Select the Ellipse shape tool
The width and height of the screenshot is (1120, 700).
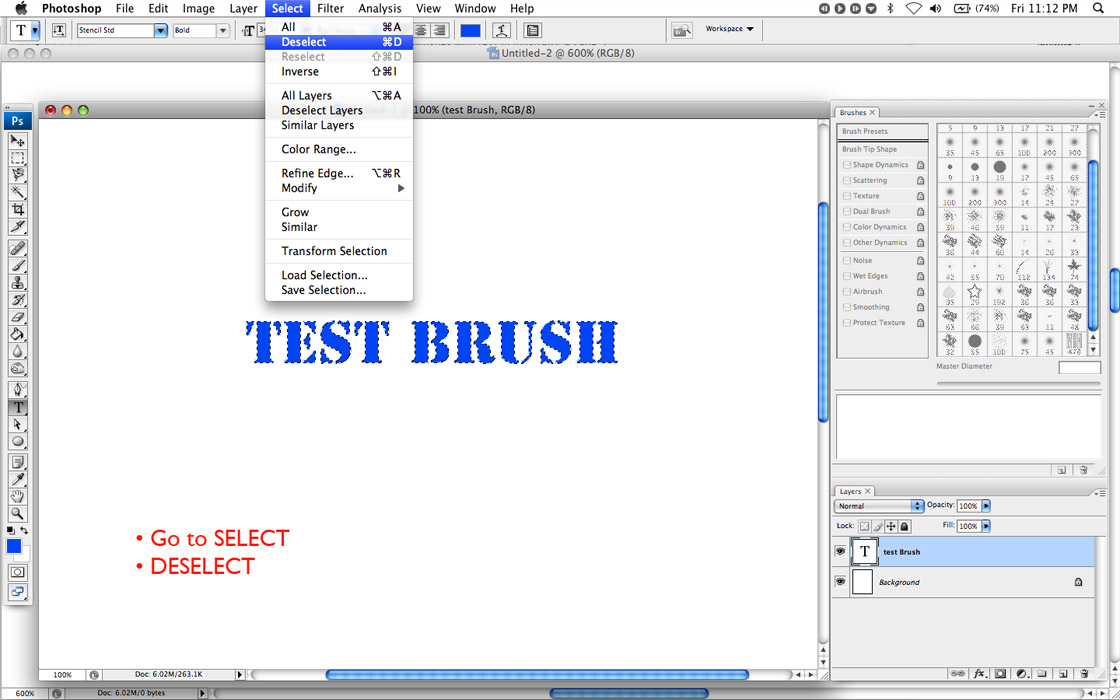tap(18, 441)
